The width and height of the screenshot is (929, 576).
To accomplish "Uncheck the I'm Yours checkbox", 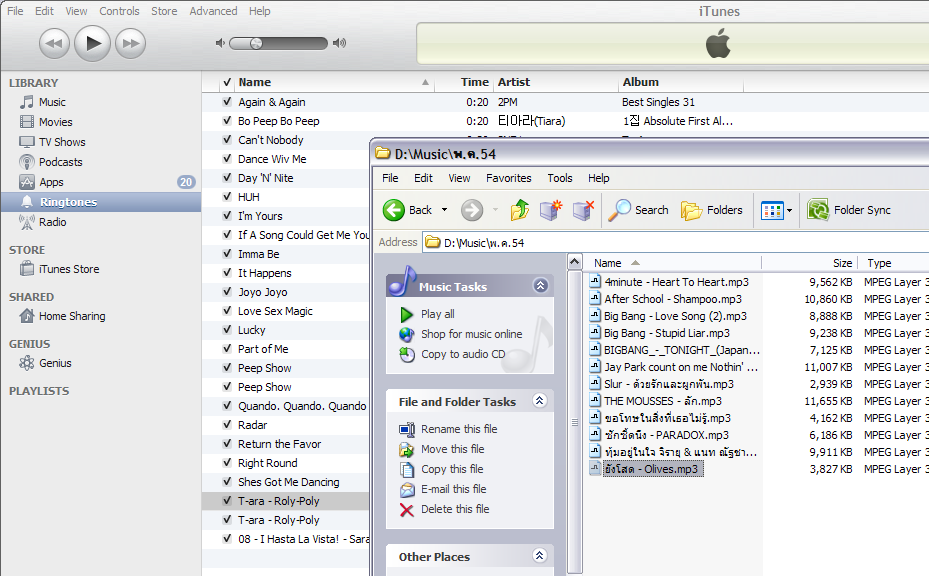I will click(x=227, y=216).
